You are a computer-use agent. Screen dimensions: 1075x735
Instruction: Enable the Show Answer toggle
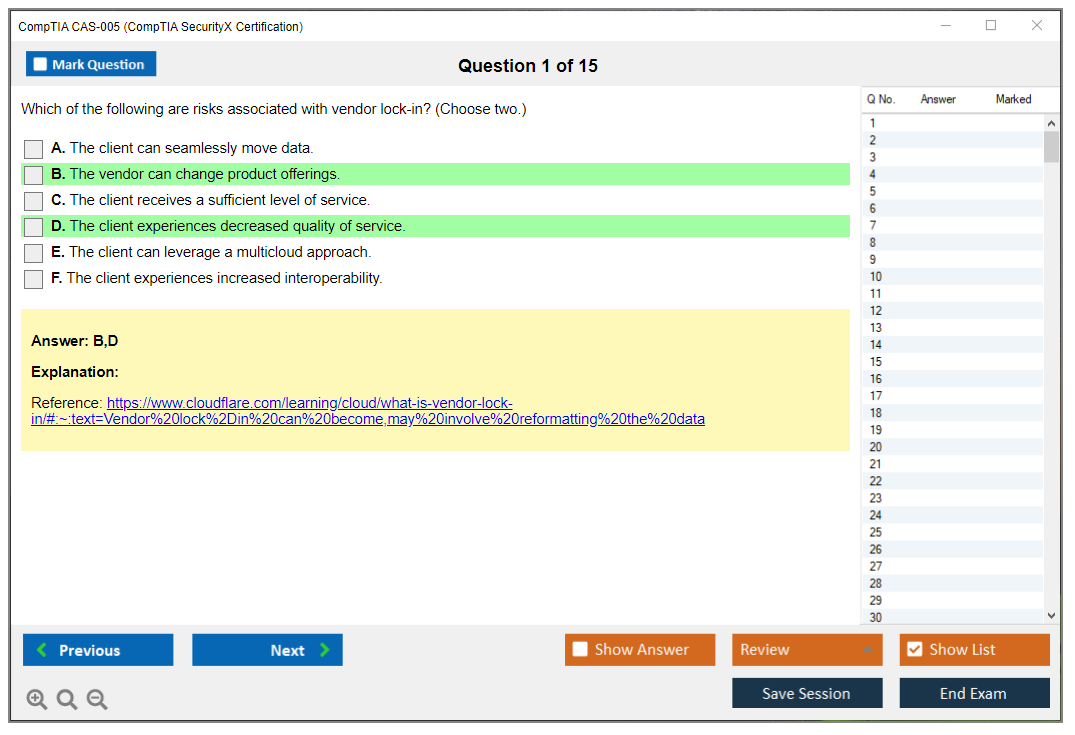(x=639, y=649)
